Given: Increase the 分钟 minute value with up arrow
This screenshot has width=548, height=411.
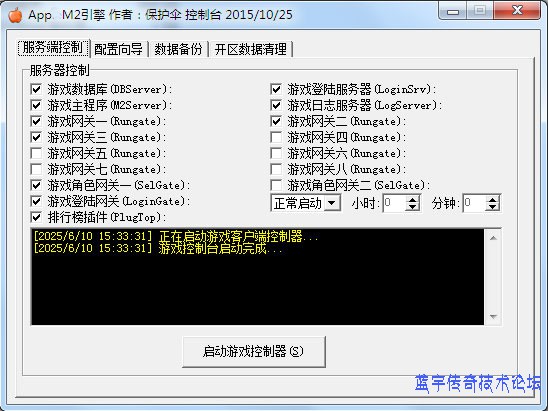Looking at the screenshot, I should [492, 199].
